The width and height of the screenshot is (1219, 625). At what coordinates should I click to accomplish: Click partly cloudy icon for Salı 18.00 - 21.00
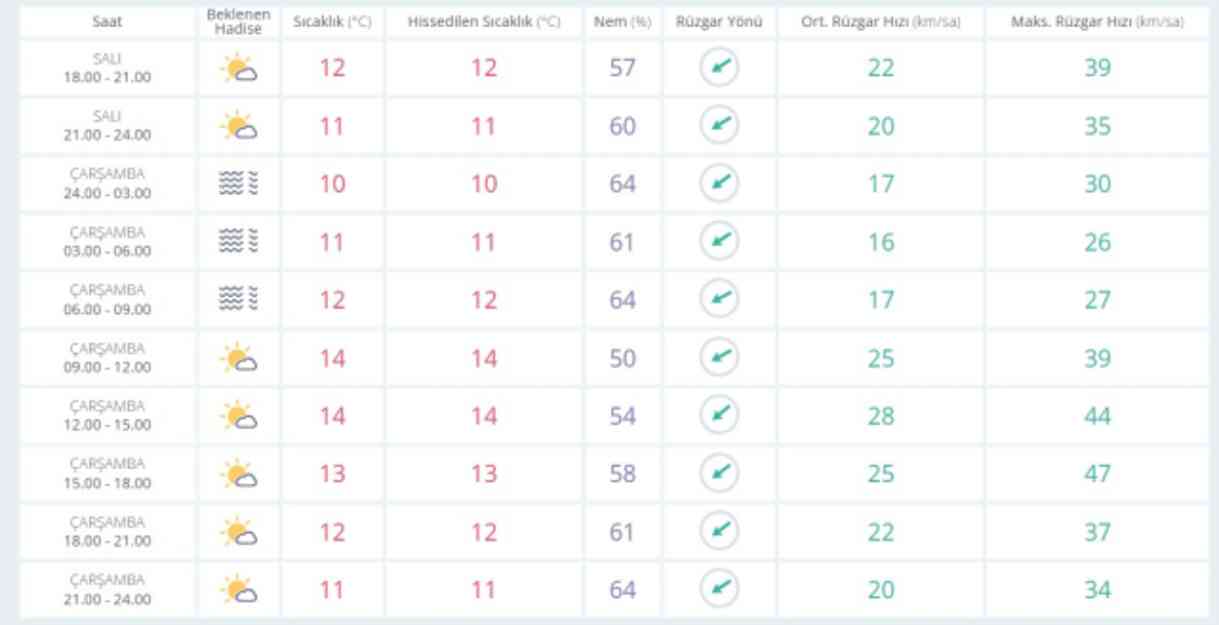[x=239, y=69]
